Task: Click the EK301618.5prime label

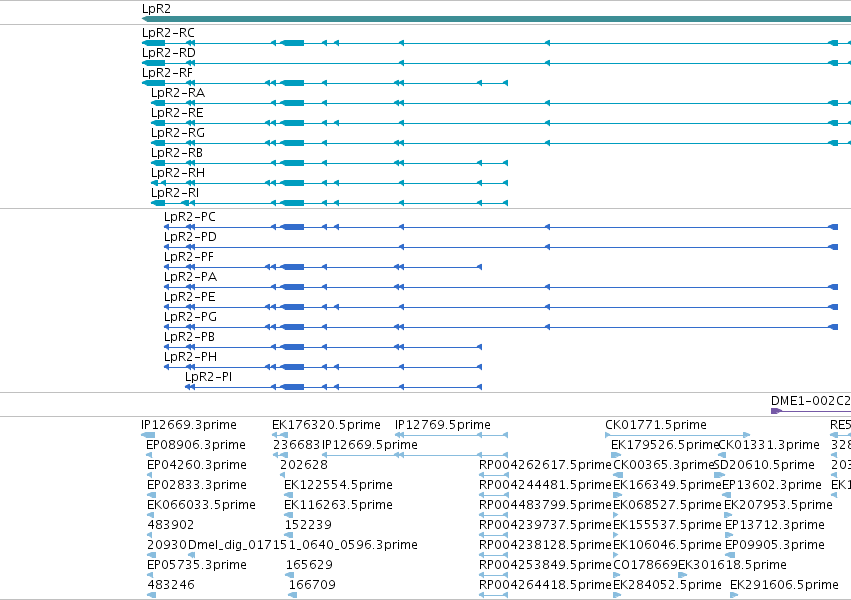Action: [733, 565]
